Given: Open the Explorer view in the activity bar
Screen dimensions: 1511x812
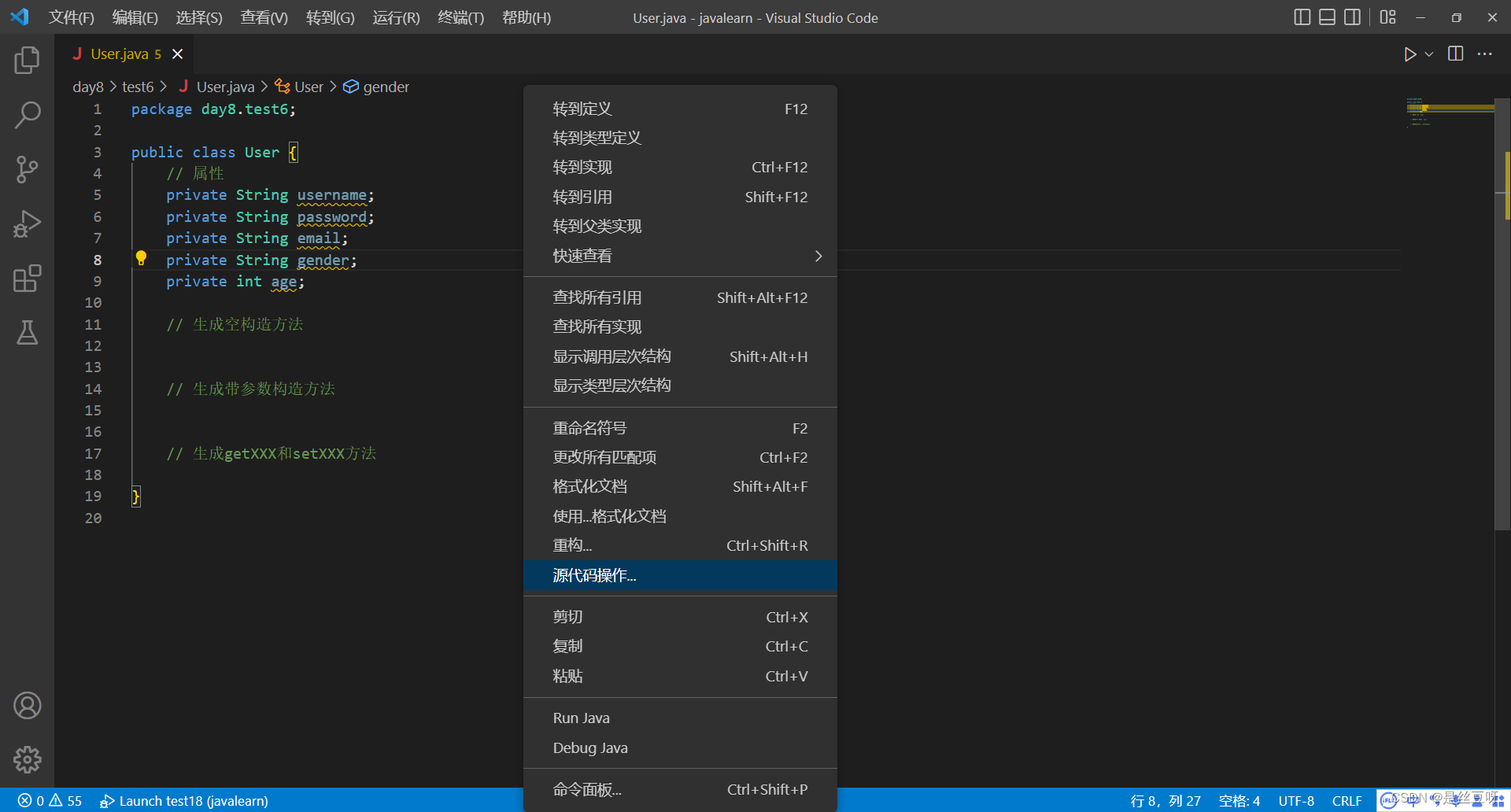Looking at the screenshot, I should click(28, 60).
